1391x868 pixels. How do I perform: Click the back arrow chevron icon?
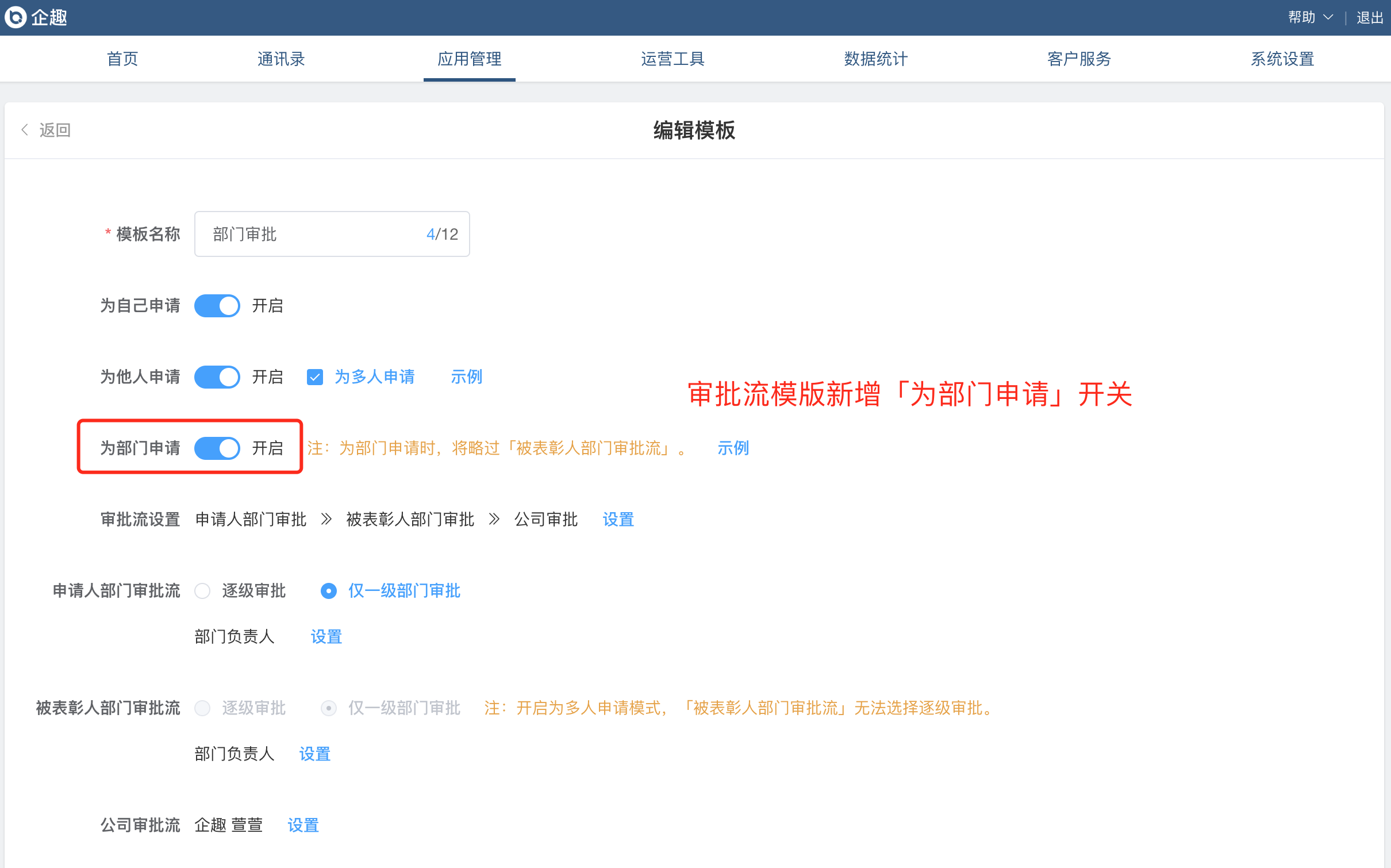click(x=25, y=130)
